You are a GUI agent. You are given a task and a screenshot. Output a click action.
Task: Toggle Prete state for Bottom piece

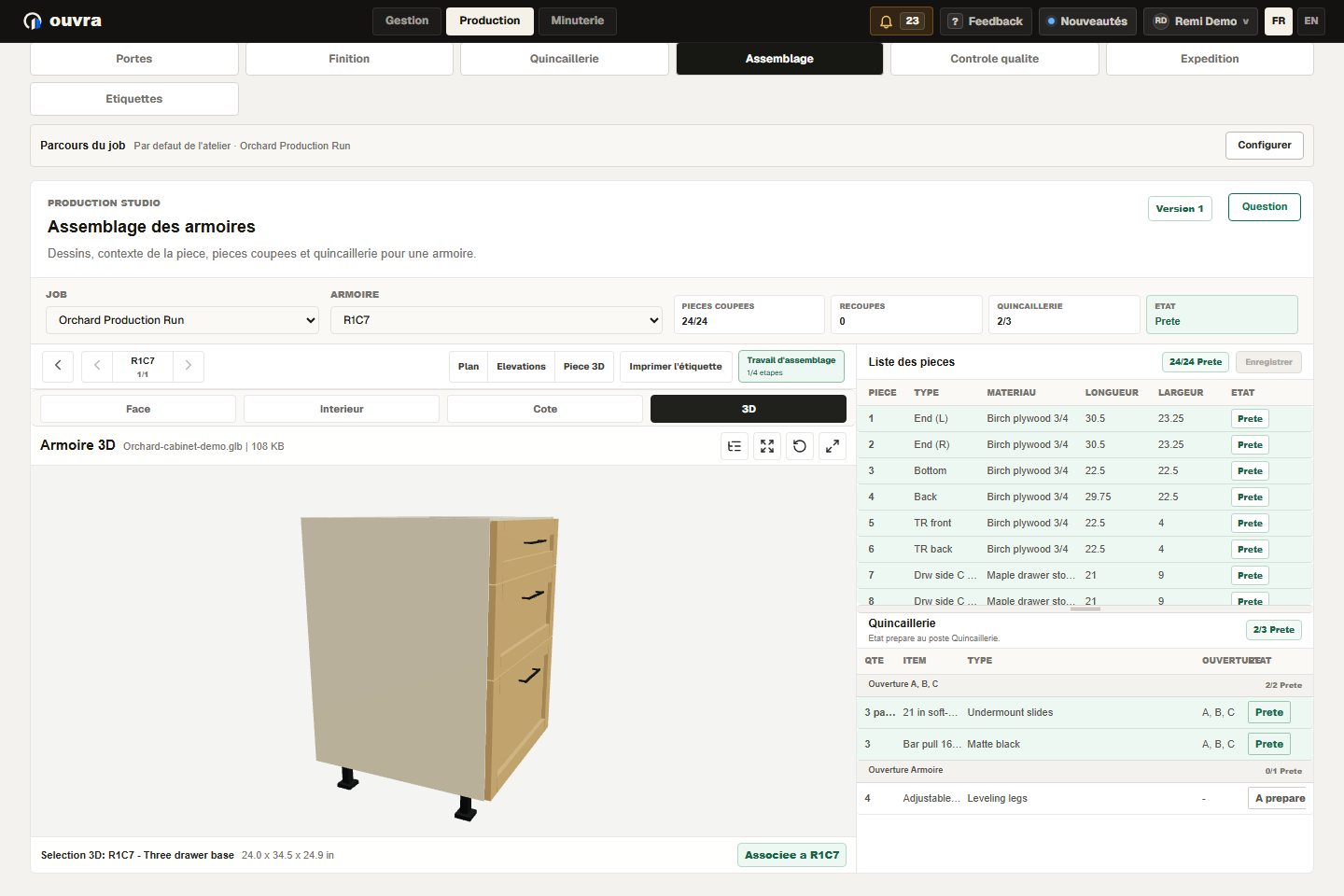click(x=1250, y=471)
